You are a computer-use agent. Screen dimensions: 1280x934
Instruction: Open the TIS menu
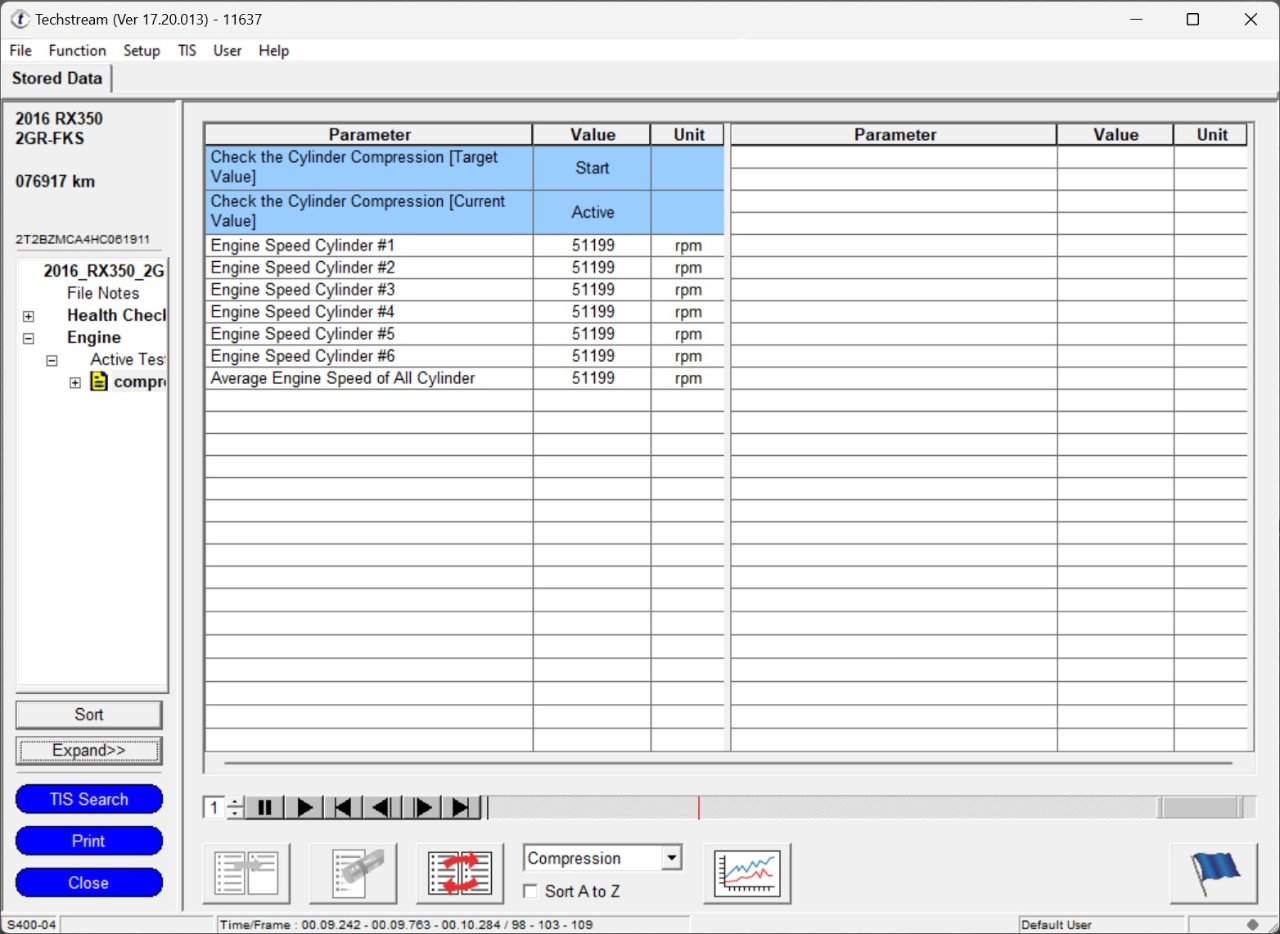pos(187,50)
